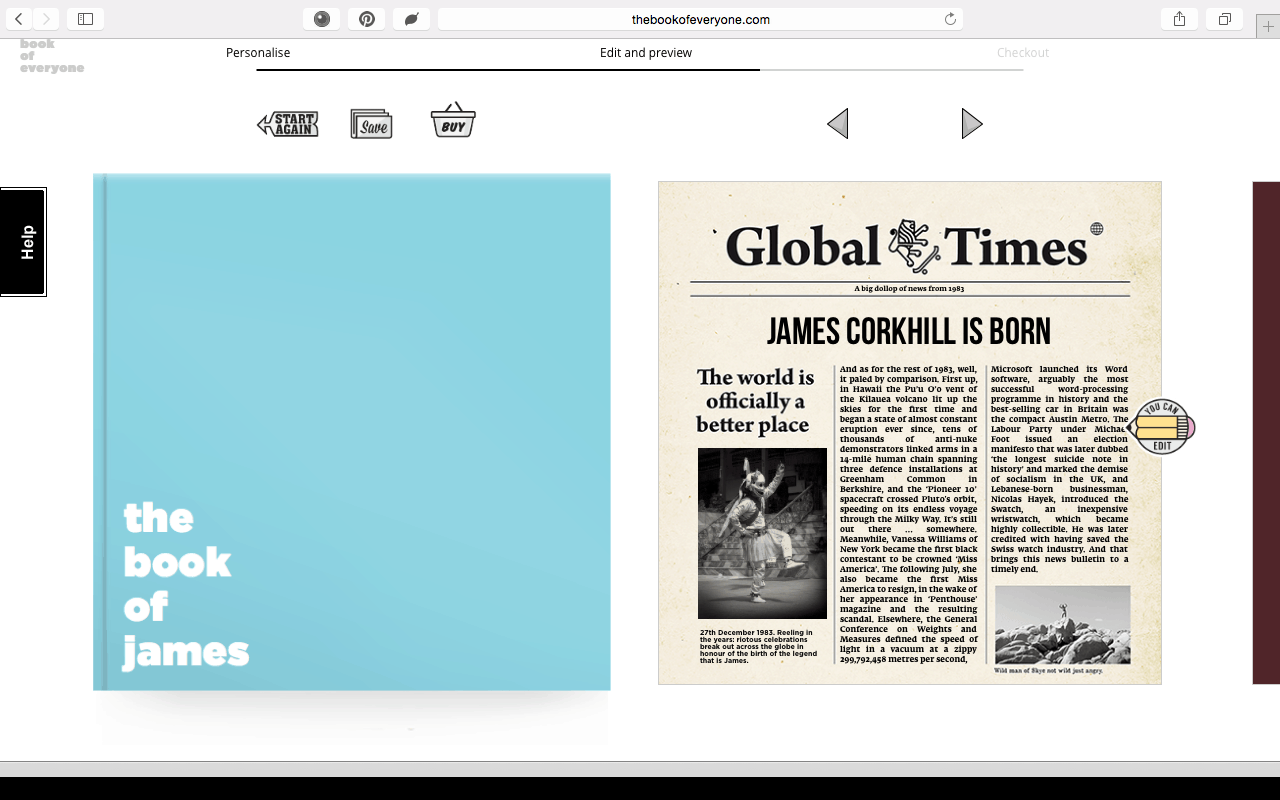The height and width of the screenshot is (800, 1280).
Task: Select the Edit and preview step
Action: pos(646,53)
